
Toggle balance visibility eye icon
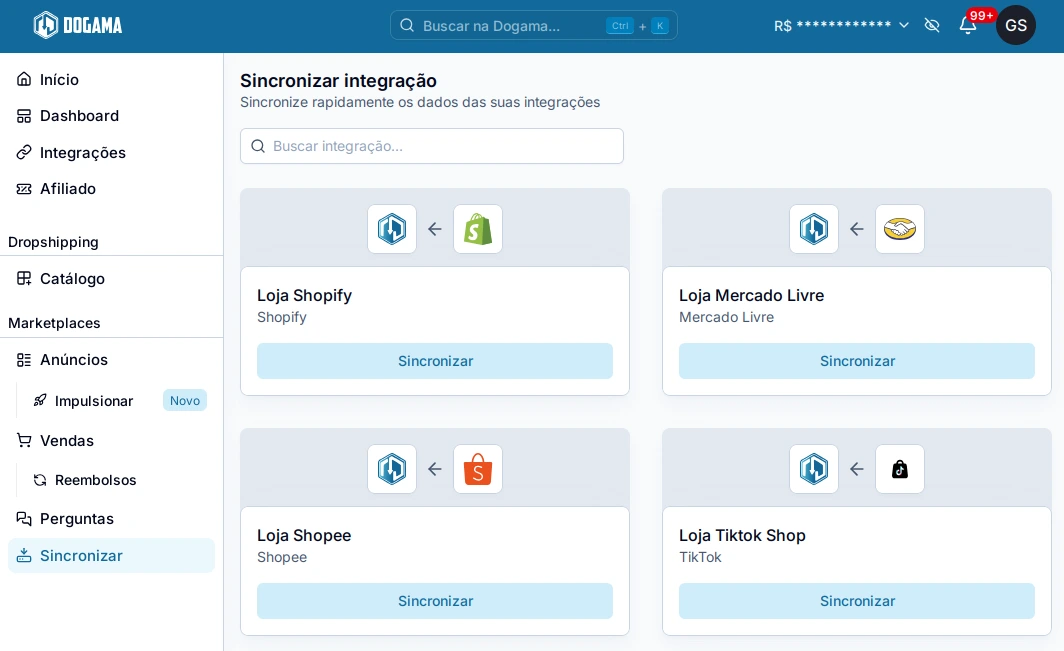pos(932,26)
